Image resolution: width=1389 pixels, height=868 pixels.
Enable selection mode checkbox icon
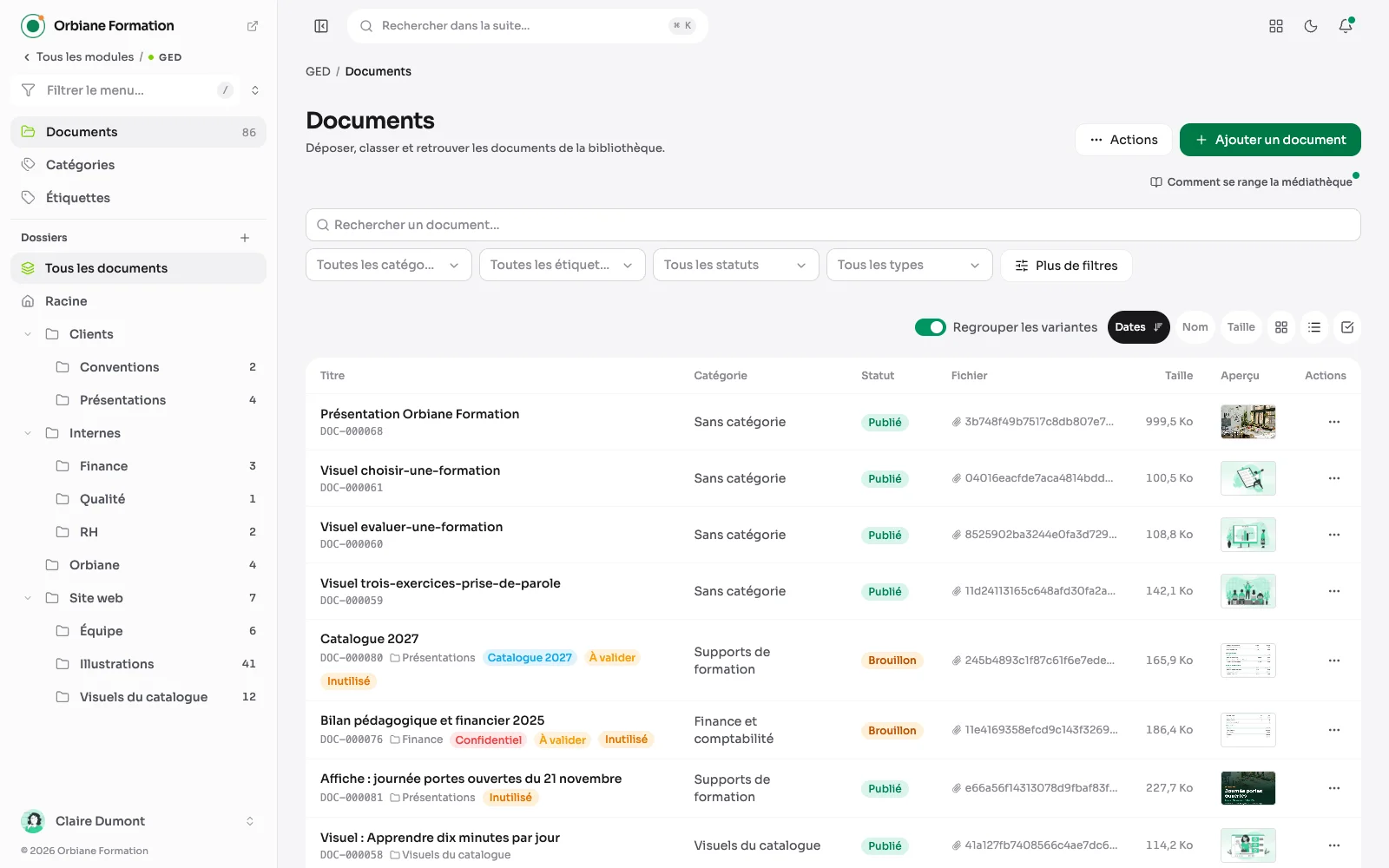pyautogui.click(x=1347, y=327)
